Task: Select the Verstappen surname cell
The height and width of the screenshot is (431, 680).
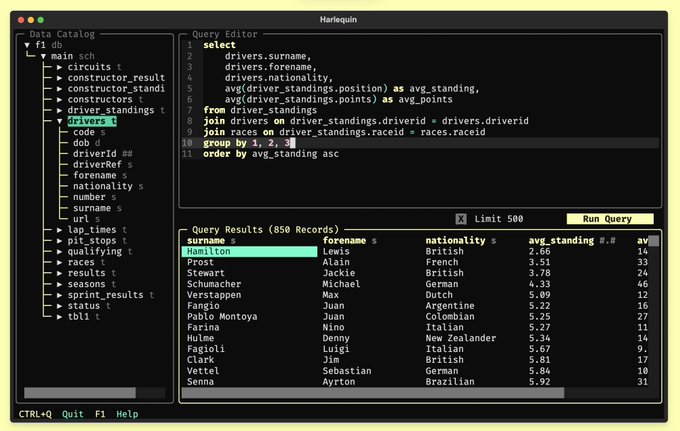Action: pos(214,295)
